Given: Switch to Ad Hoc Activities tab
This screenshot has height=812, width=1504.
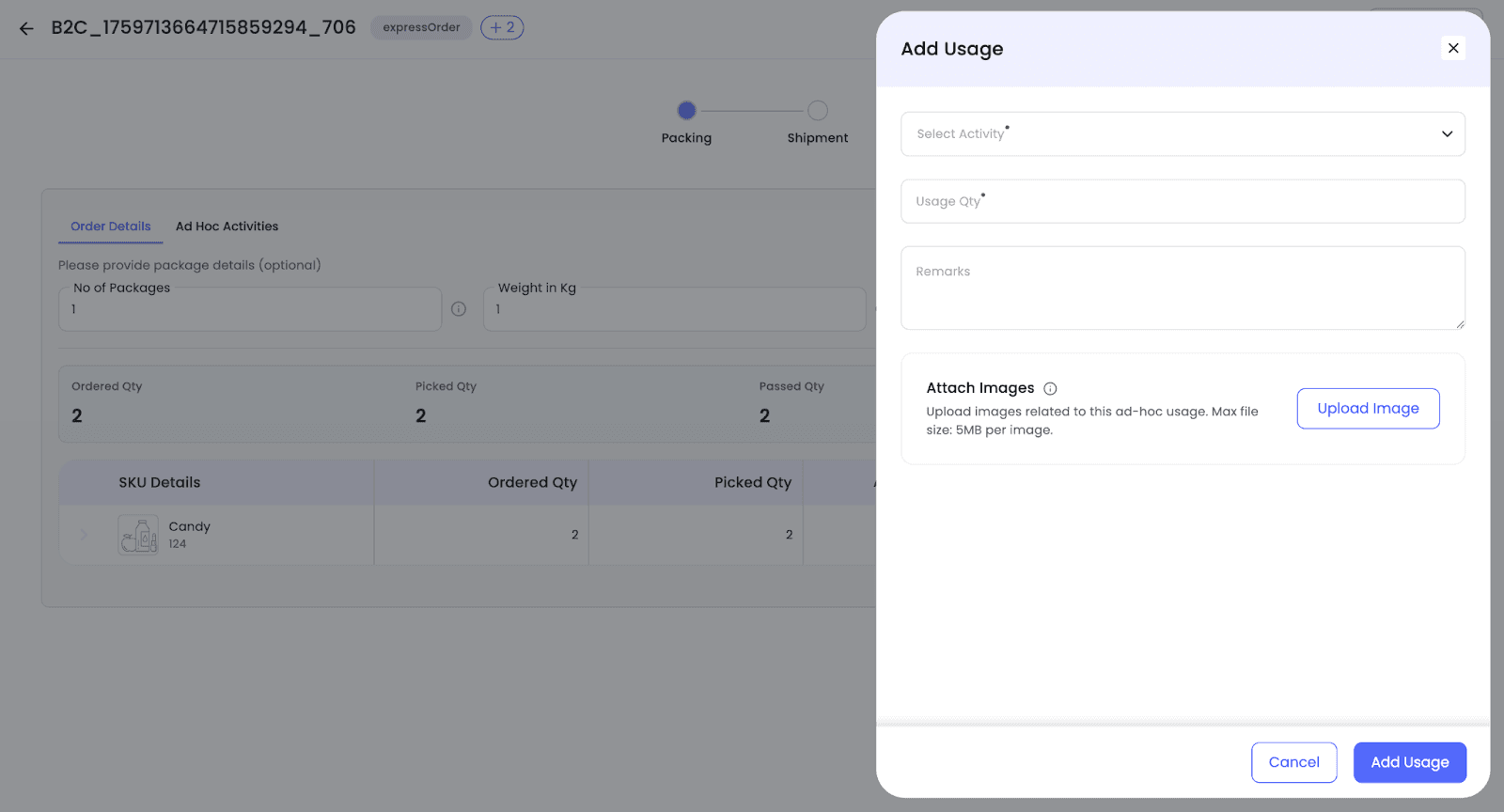Looking at the screenshot, I should (x=227, y=226).
